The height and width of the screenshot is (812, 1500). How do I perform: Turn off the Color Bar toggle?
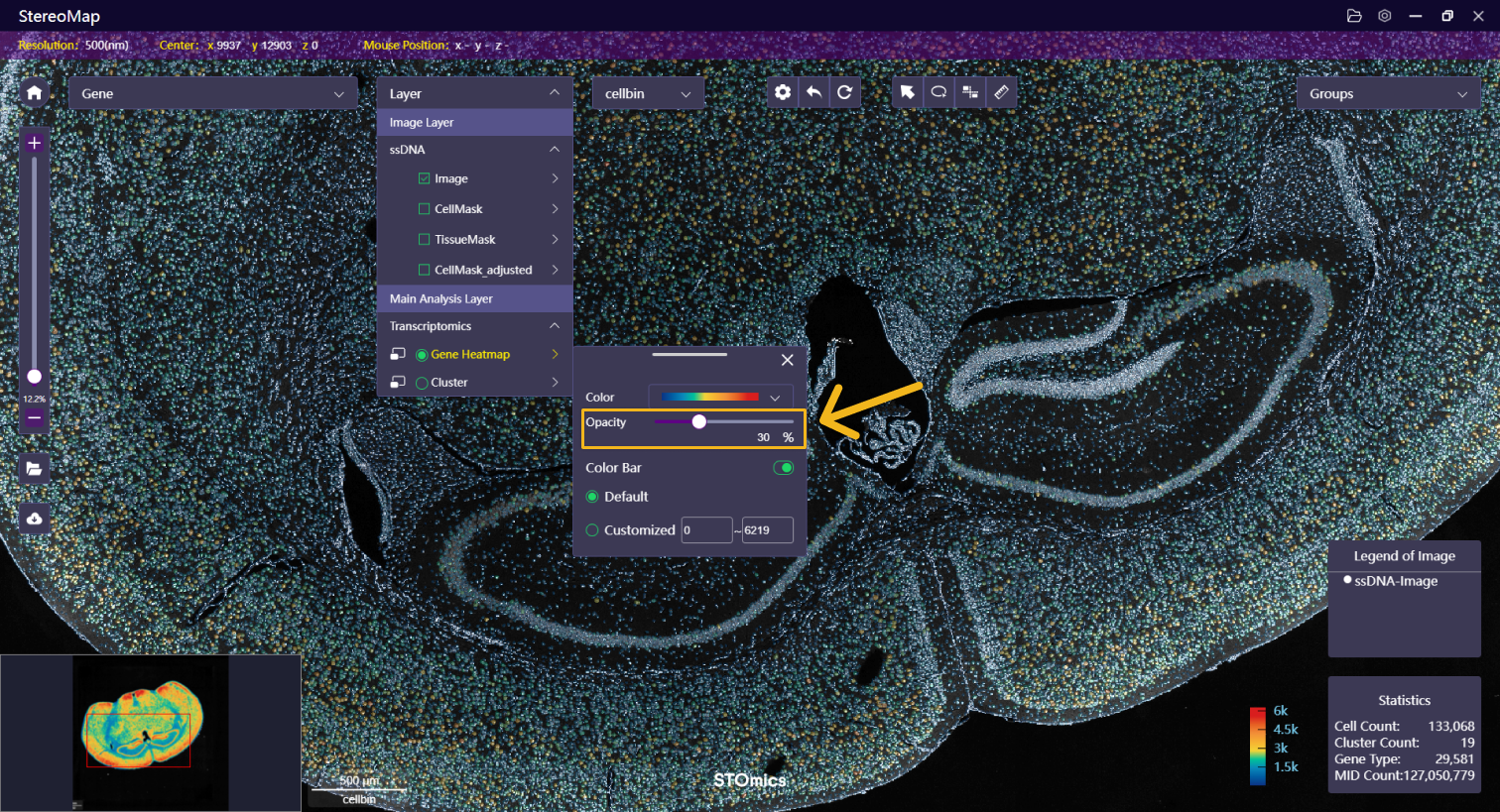pos(783,468)
